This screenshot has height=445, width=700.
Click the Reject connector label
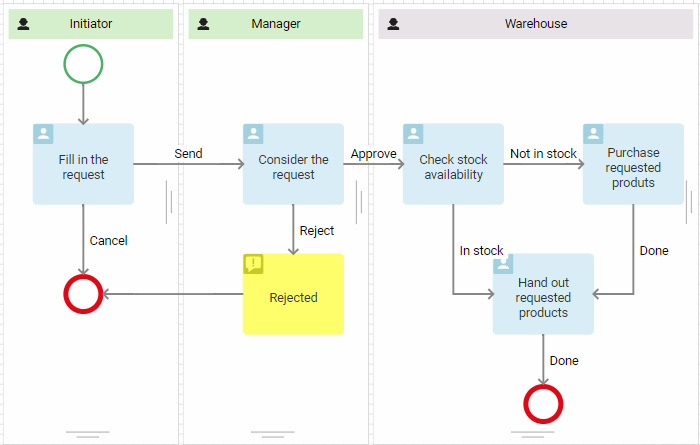[x=317, y=231]
